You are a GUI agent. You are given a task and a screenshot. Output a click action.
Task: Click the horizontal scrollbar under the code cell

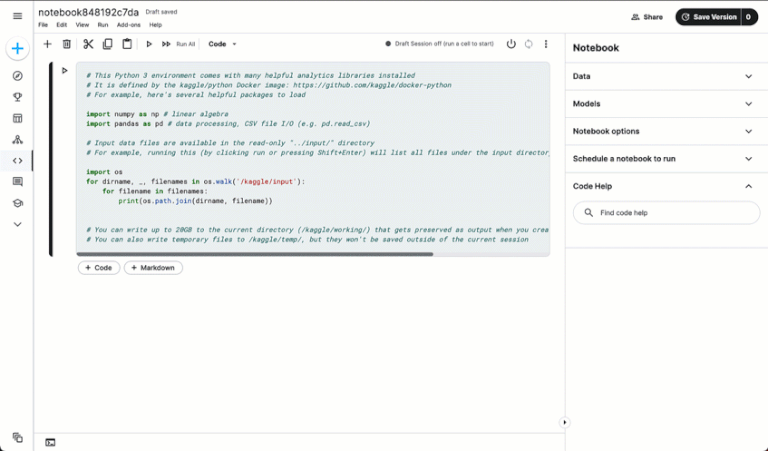pos(260,254)
